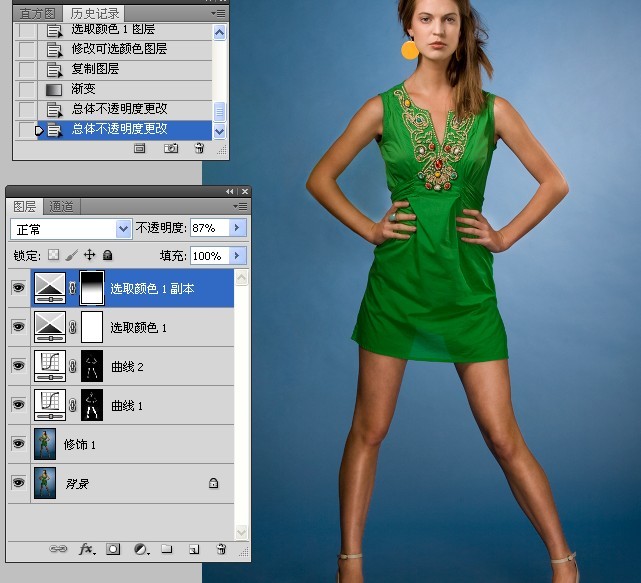Viewport: 641px width, 583px height.
Task: Open layer styles fx icon
Action: [x=87, y=549]
